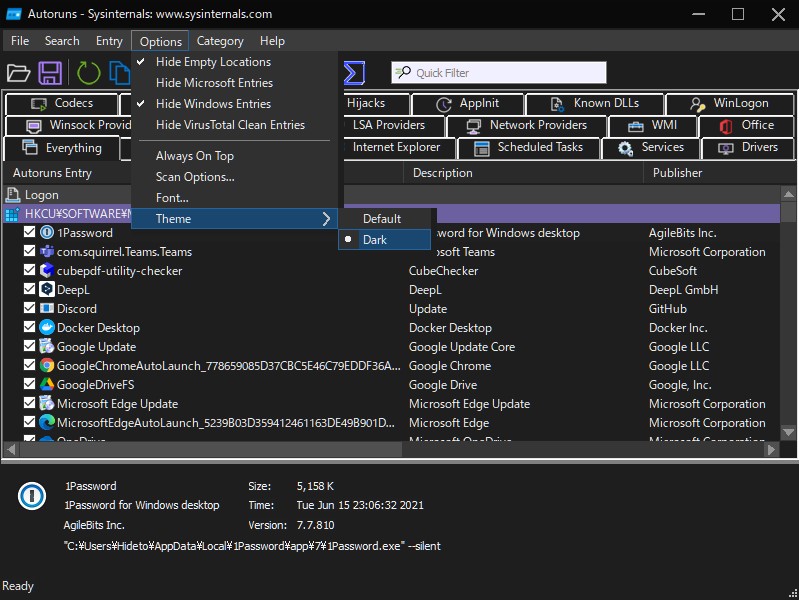This screenshot has width=799, height=600.
Task: Disable the Discord autorun checkbox
Action: point(30,307)
